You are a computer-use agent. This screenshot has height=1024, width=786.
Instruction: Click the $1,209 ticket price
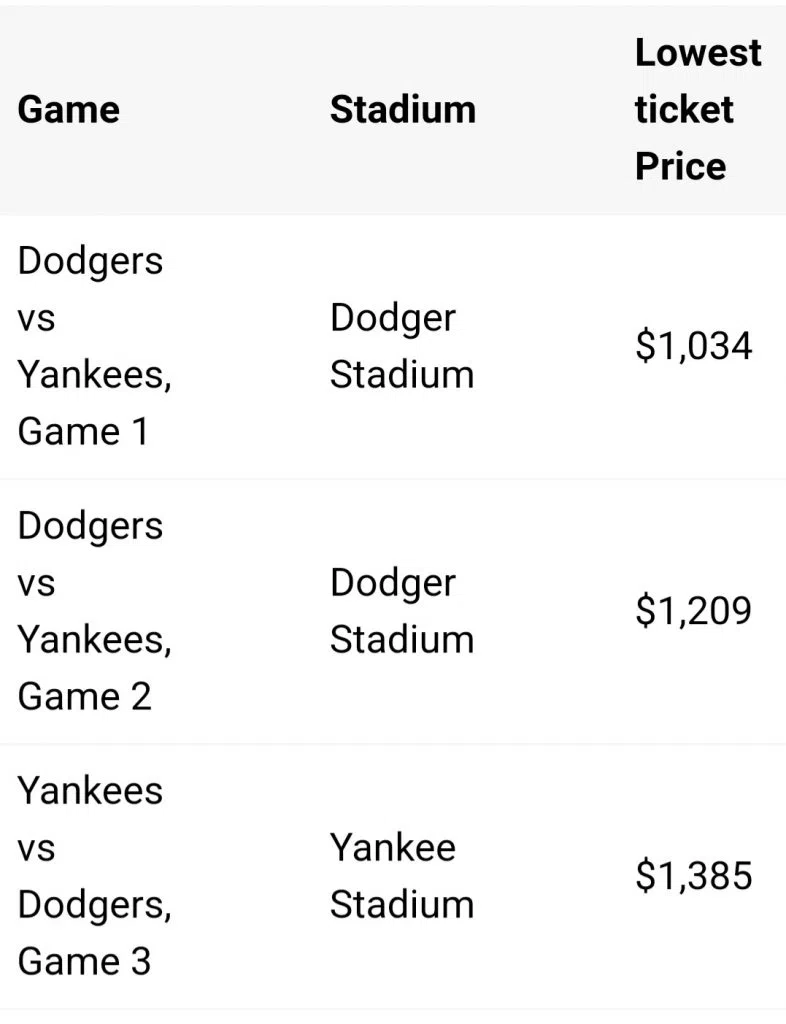693,611
